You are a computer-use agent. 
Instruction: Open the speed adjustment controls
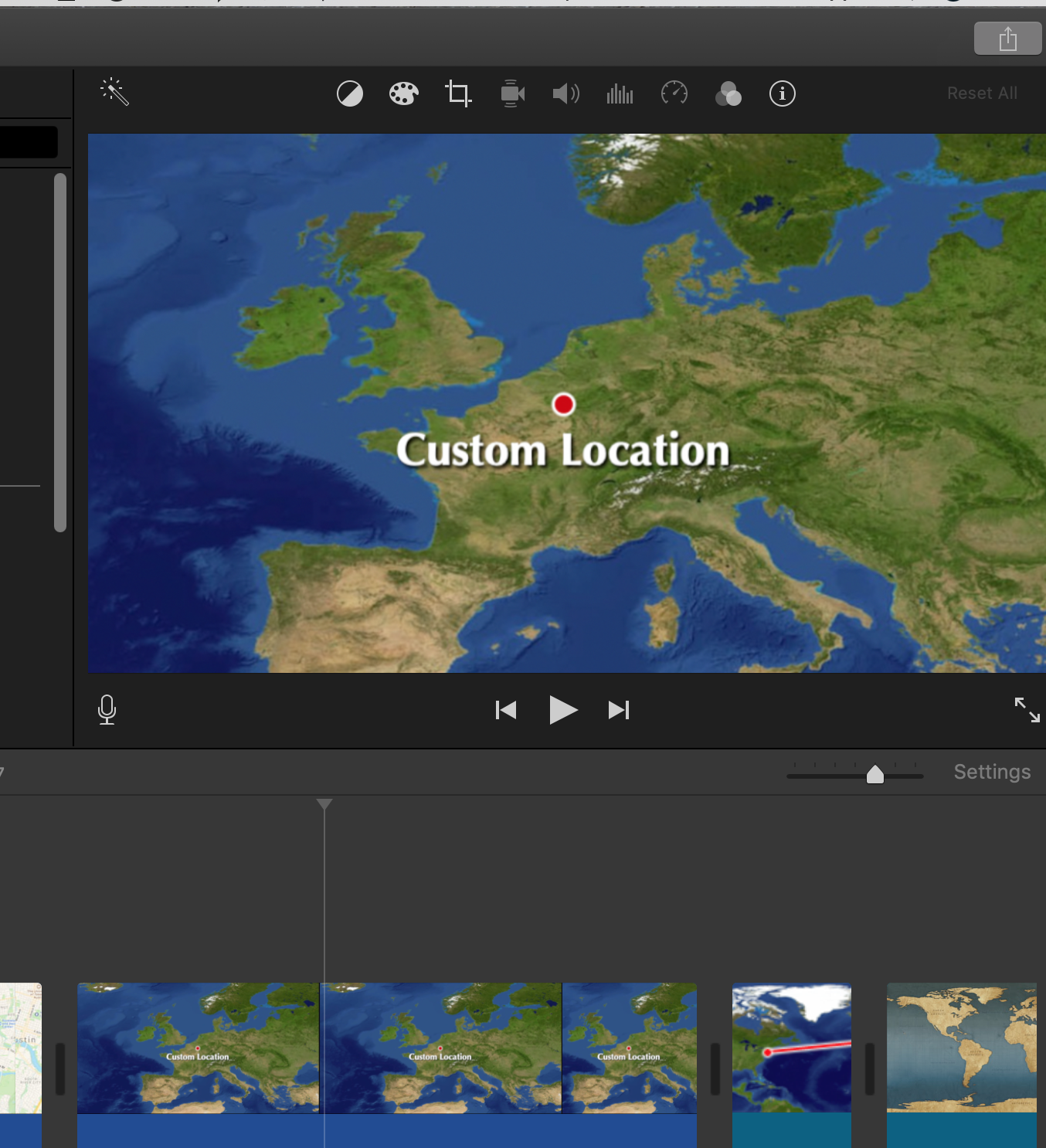674,94
